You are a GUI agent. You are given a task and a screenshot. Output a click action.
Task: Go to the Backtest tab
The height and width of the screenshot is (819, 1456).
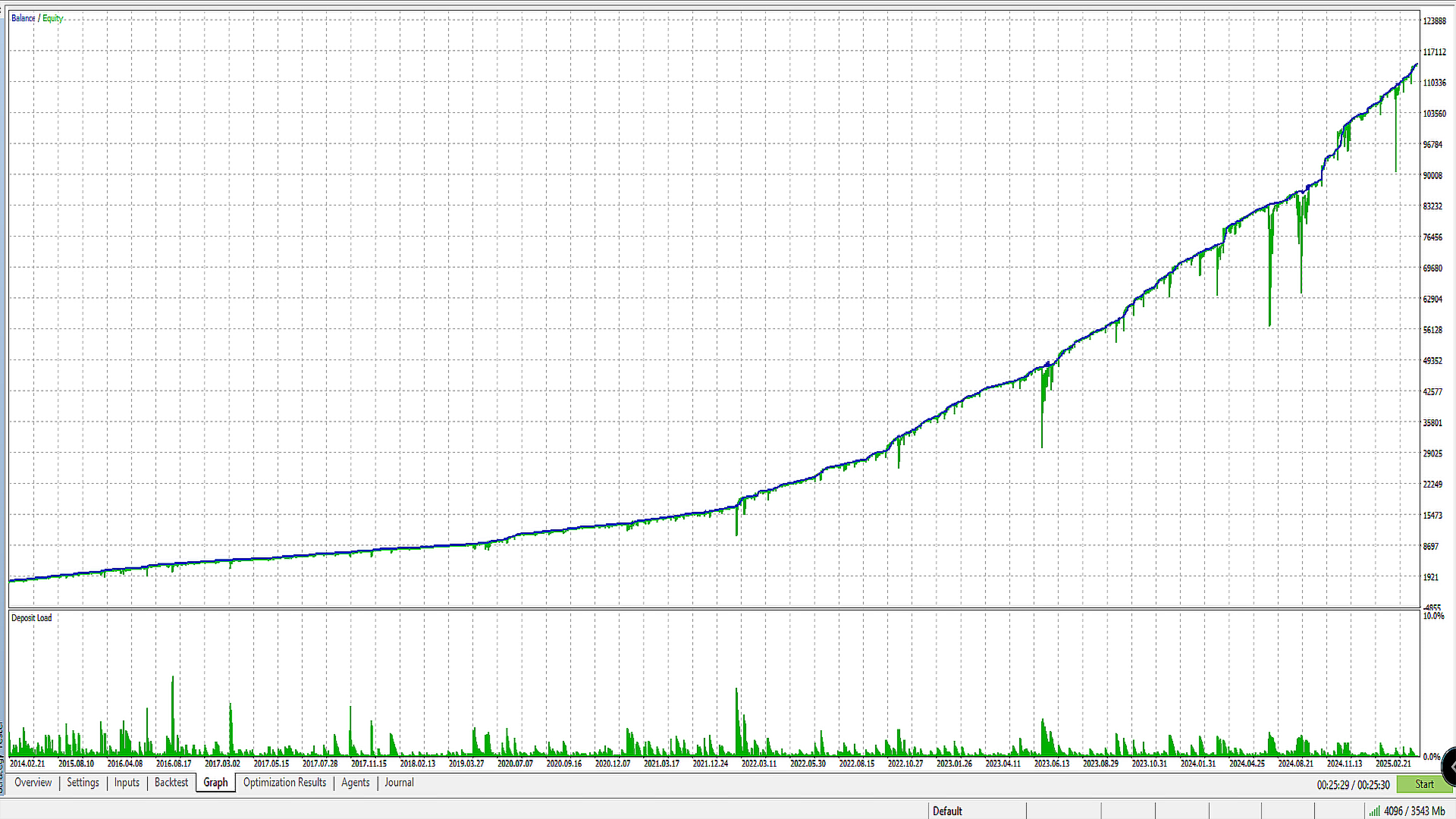click(x=171, y=783)
